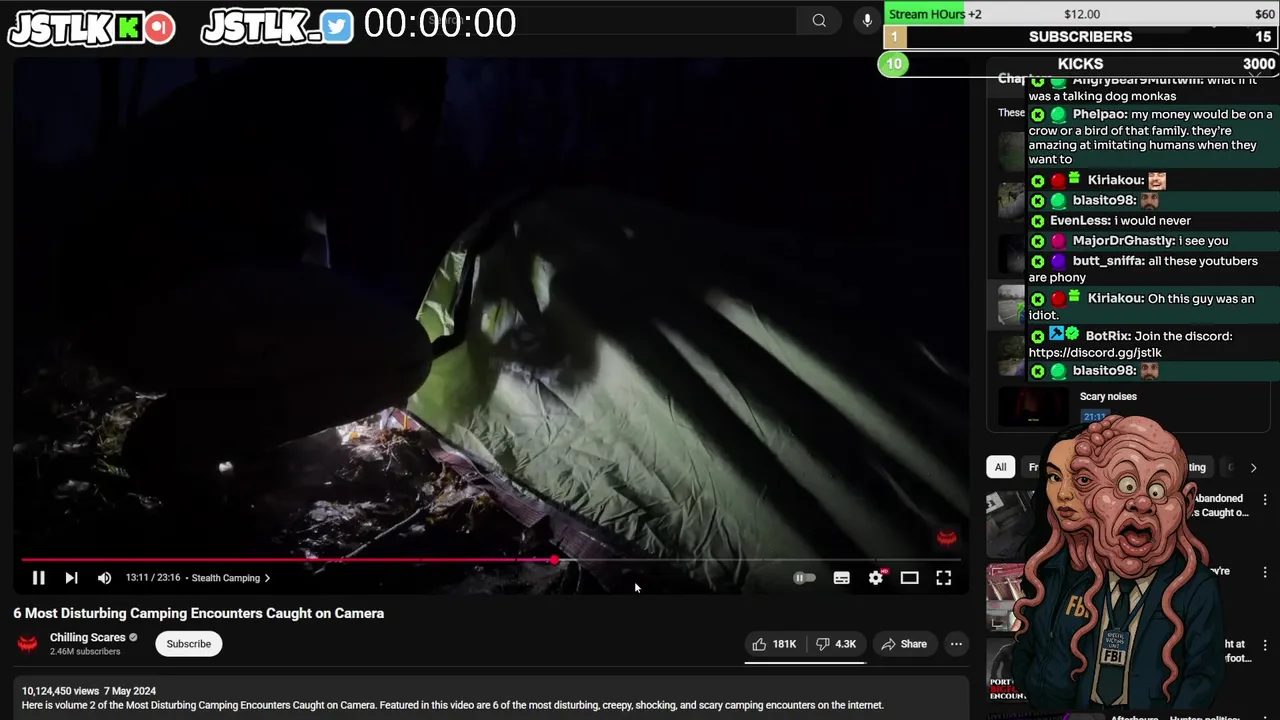Expand the Stealth Camping chapter

231,578
